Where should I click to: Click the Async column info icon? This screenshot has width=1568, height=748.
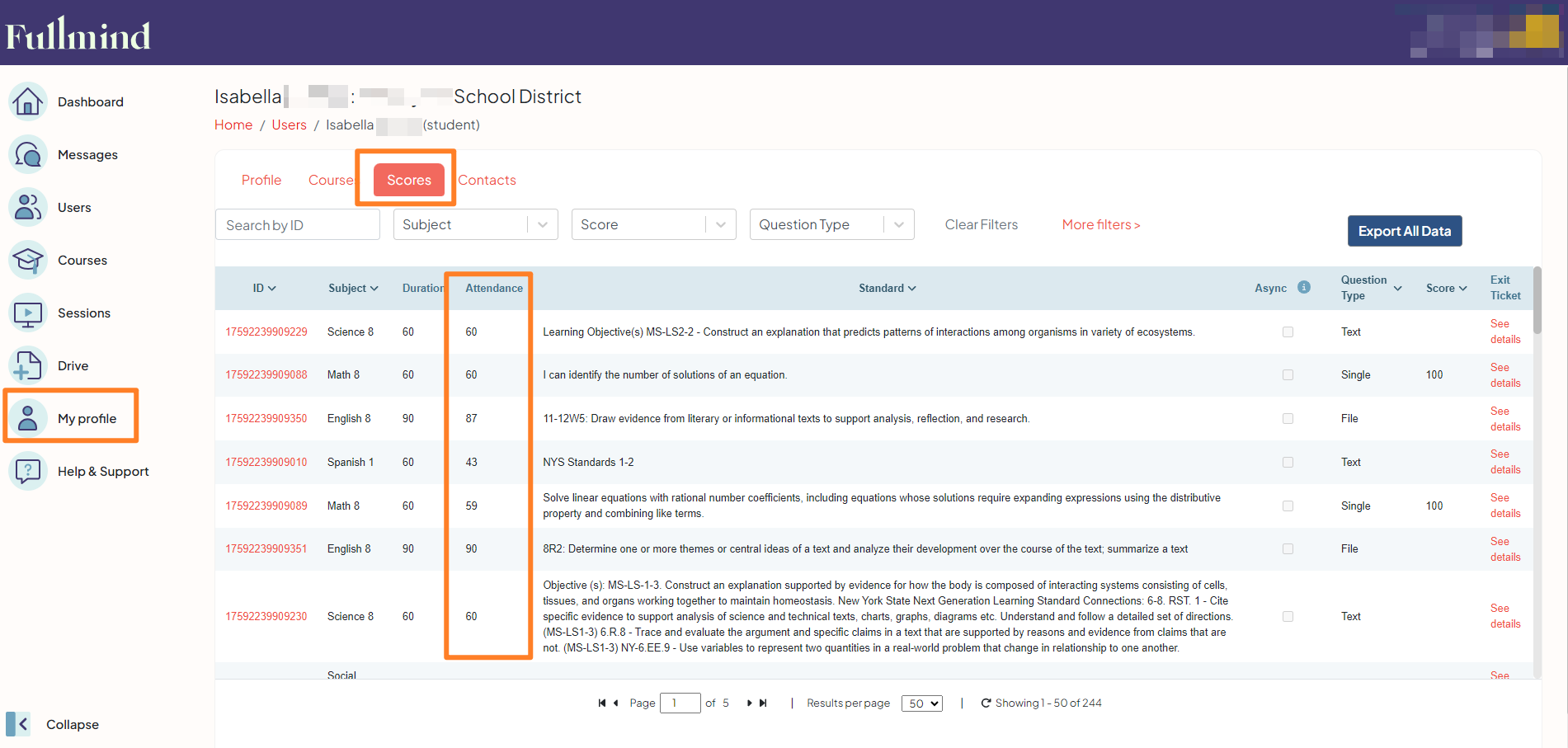[x=1304, y=287]
